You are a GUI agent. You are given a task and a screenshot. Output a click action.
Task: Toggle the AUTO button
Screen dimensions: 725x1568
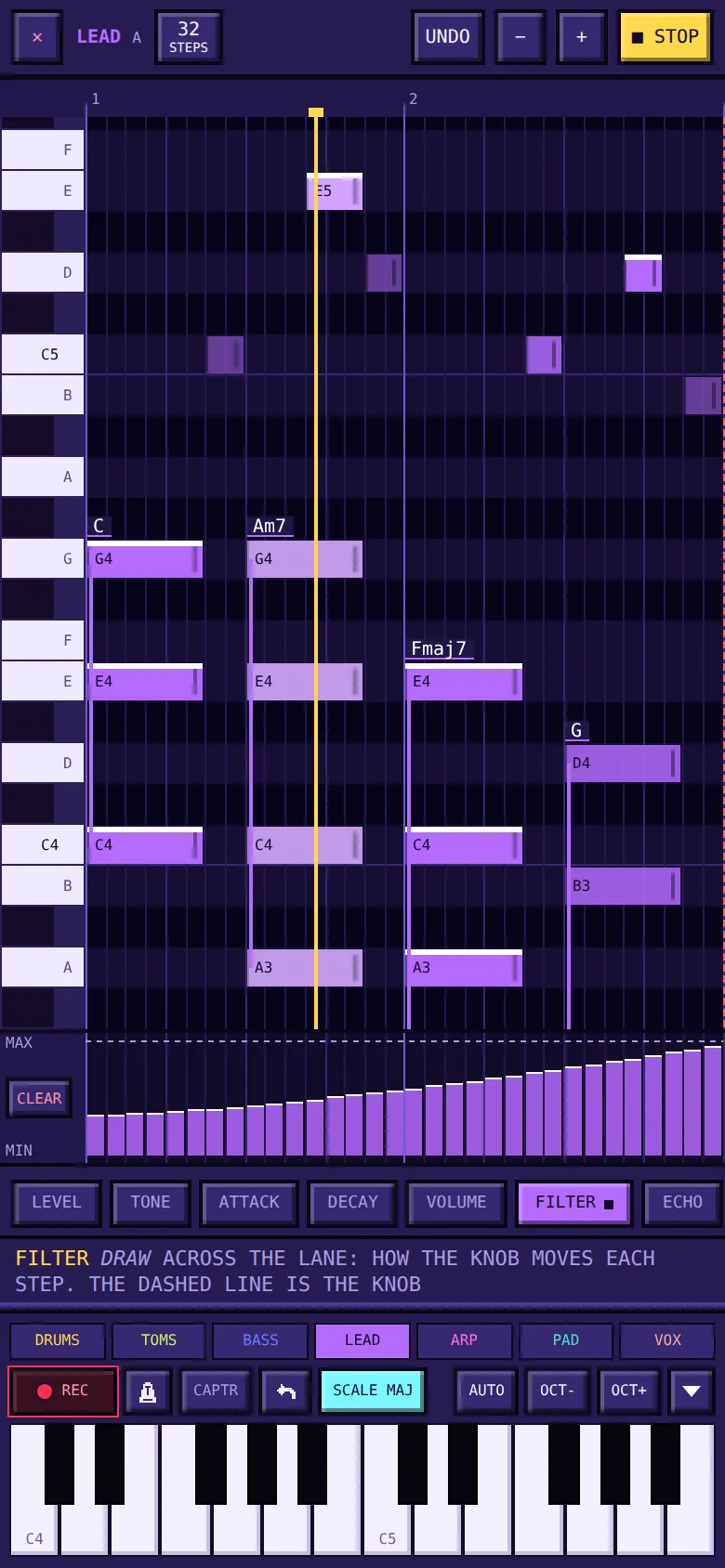click(x=486, y=1392)
